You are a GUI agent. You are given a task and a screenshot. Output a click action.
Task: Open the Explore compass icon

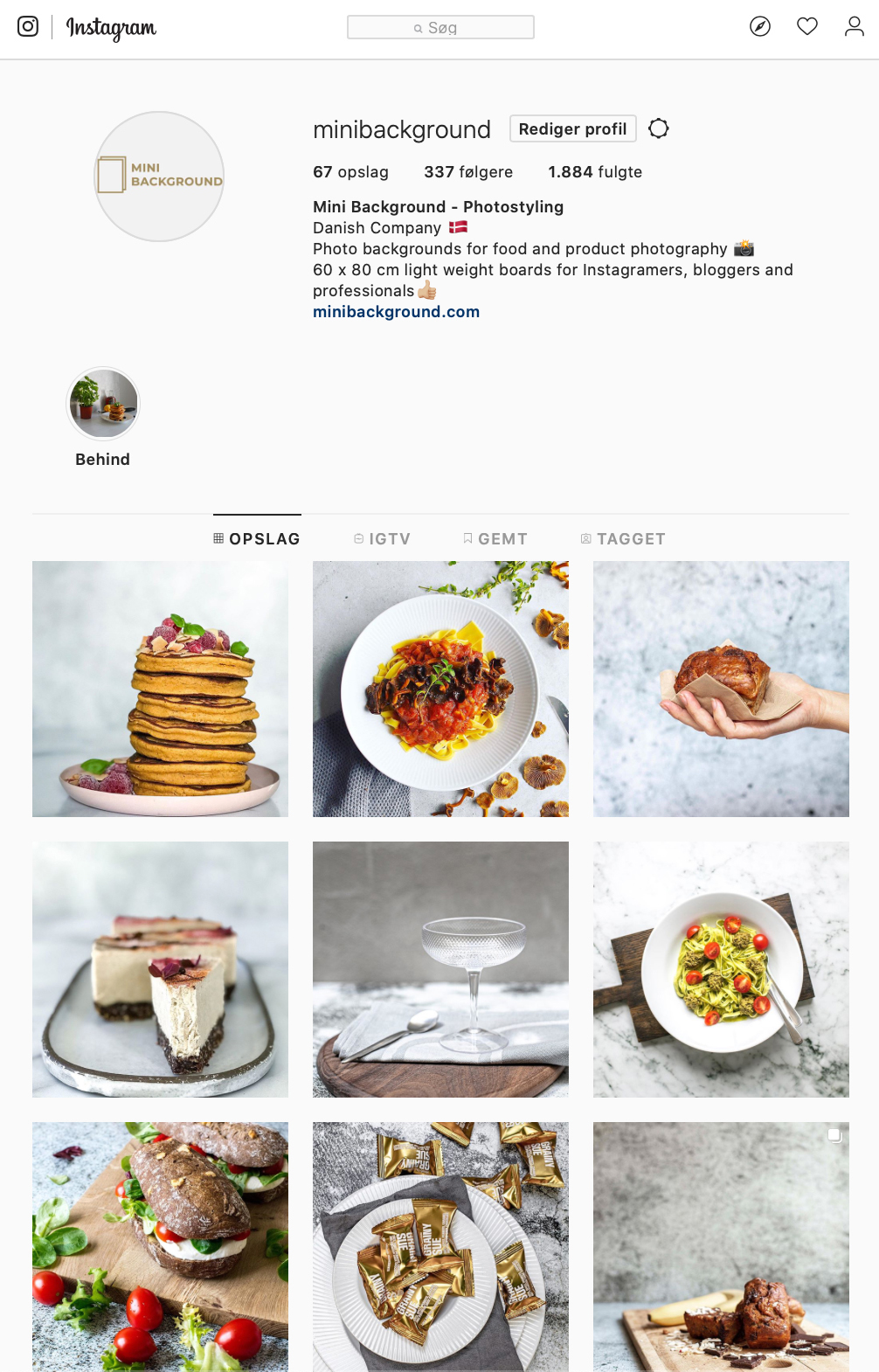(760, 26)
